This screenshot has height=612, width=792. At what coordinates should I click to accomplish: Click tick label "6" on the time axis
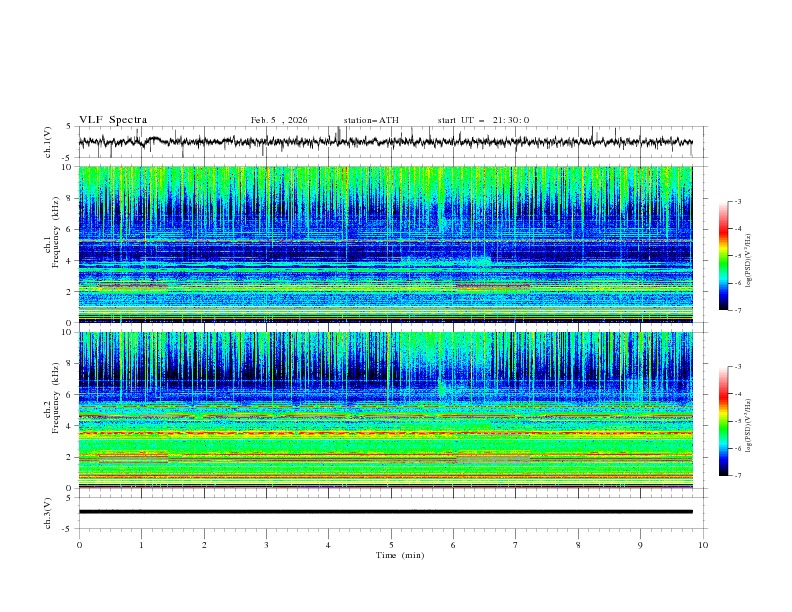(x=453, y=545)
